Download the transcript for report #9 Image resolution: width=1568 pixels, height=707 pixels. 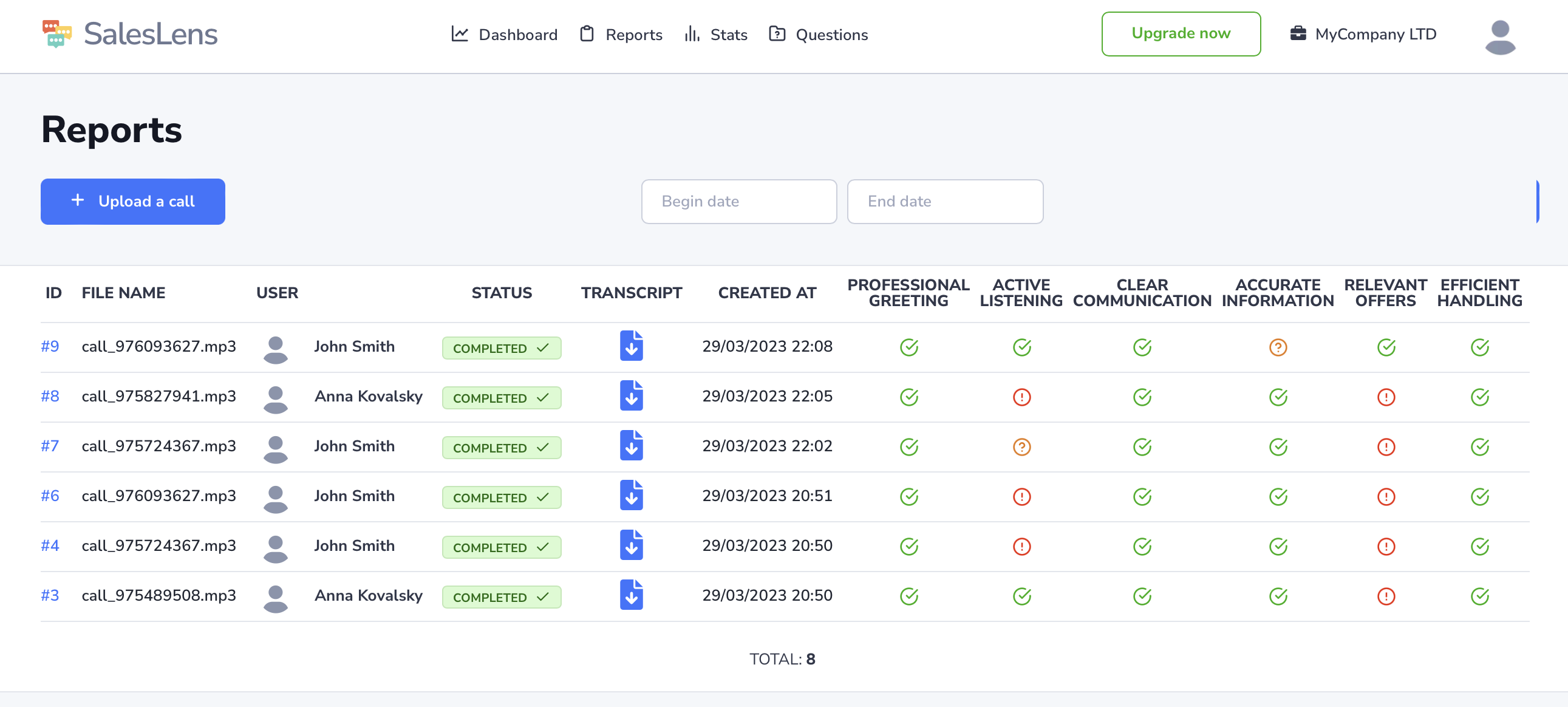[631, 346]
